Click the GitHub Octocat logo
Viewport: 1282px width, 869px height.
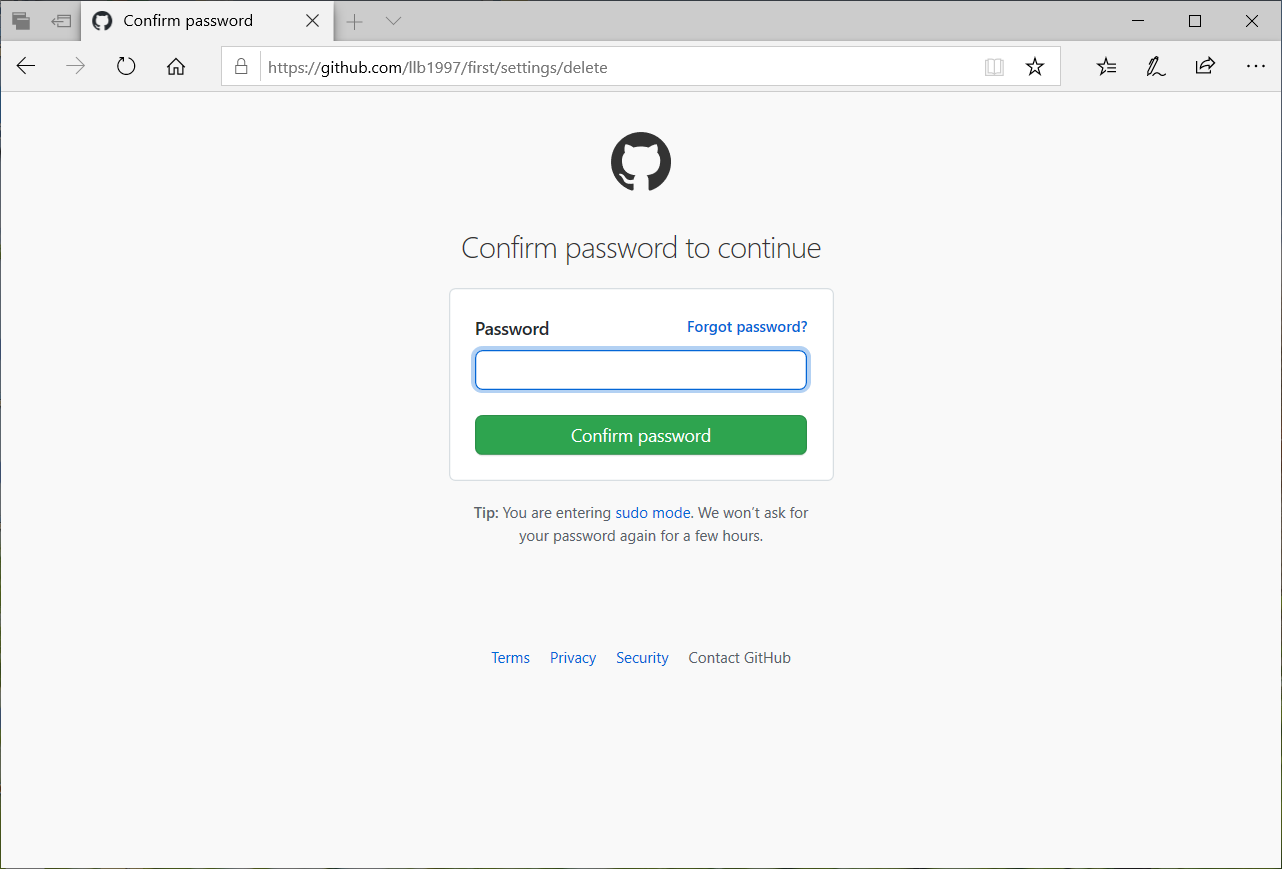pyautogui.click(x=641, y=162)
